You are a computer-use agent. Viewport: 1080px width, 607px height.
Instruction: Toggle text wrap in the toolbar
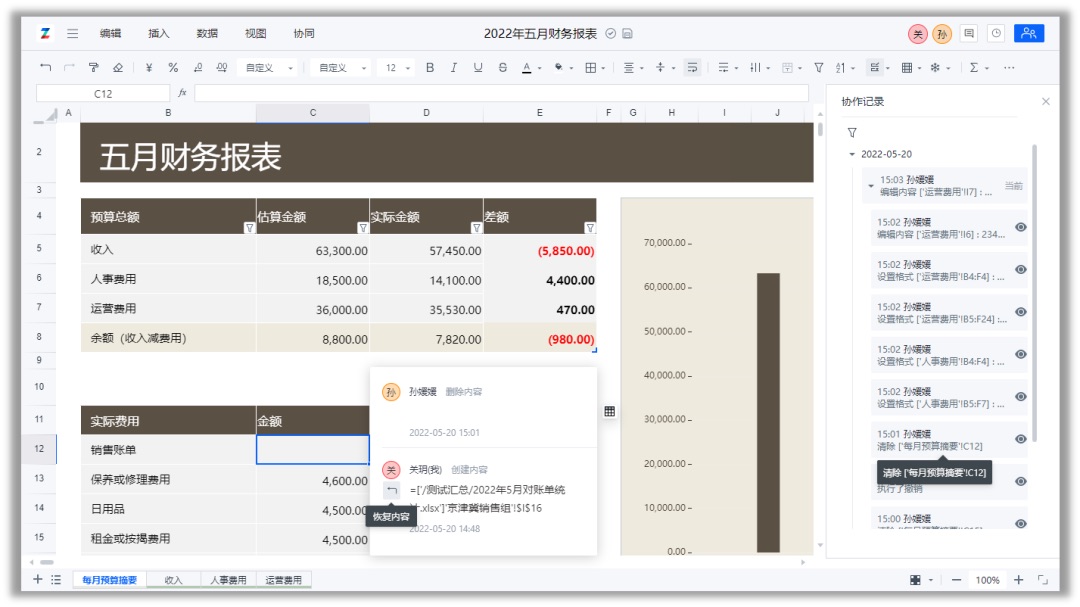pos(692,68)
